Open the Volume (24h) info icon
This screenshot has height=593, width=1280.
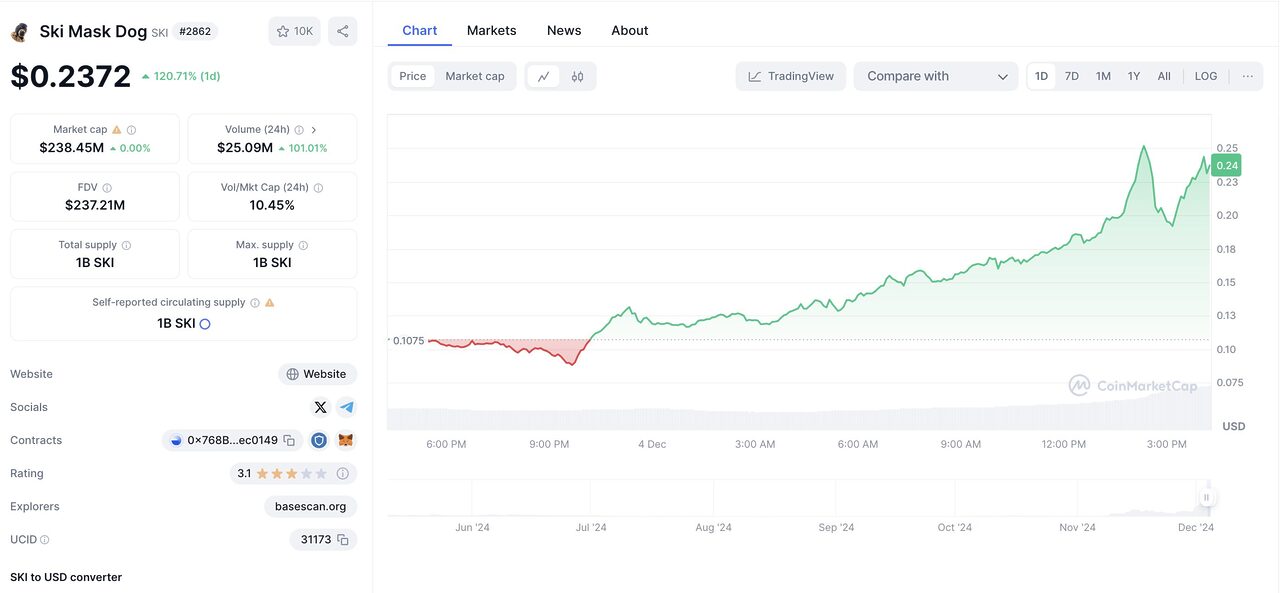pyautogui.click(x=300, y=130)
